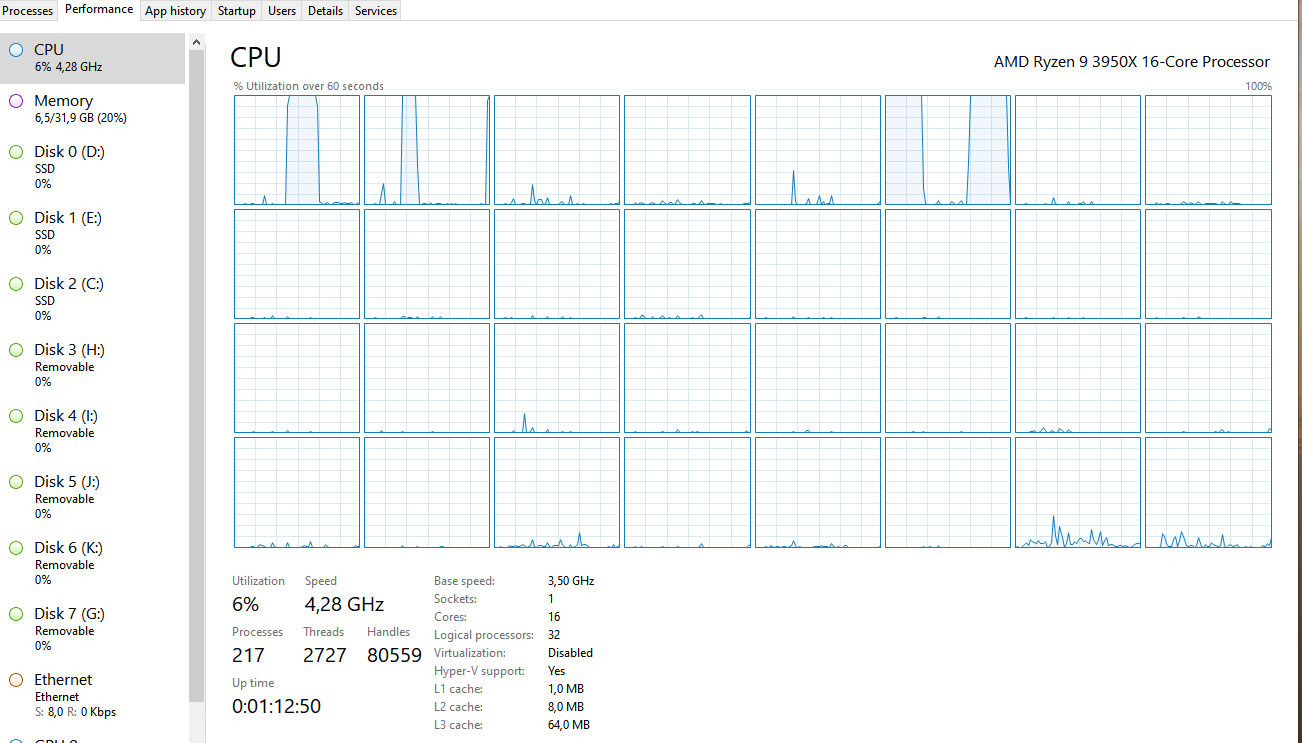Open the Details tab
The width and height of the screenshot is (1302, 743).
point(325,11)
